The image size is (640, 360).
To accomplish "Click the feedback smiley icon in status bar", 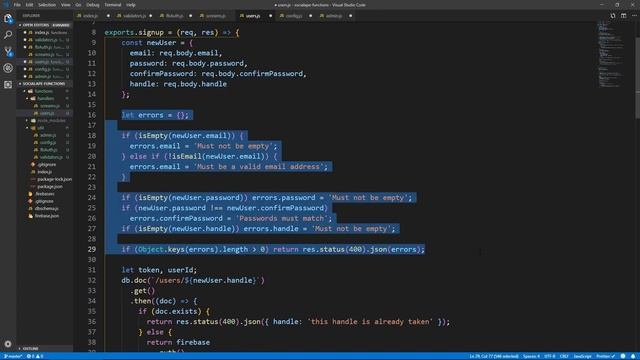I will point(623,356).
